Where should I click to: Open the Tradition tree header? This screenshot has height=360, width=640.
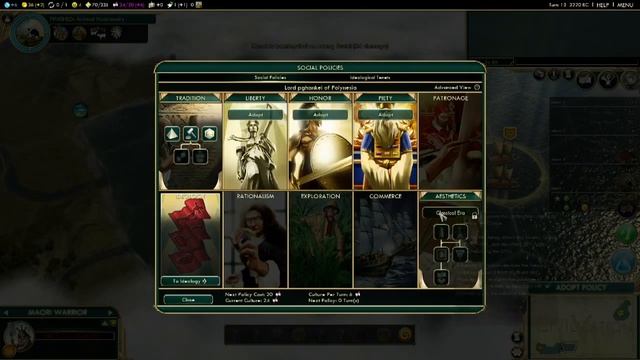pyautogui.click(x=191, y=98)
